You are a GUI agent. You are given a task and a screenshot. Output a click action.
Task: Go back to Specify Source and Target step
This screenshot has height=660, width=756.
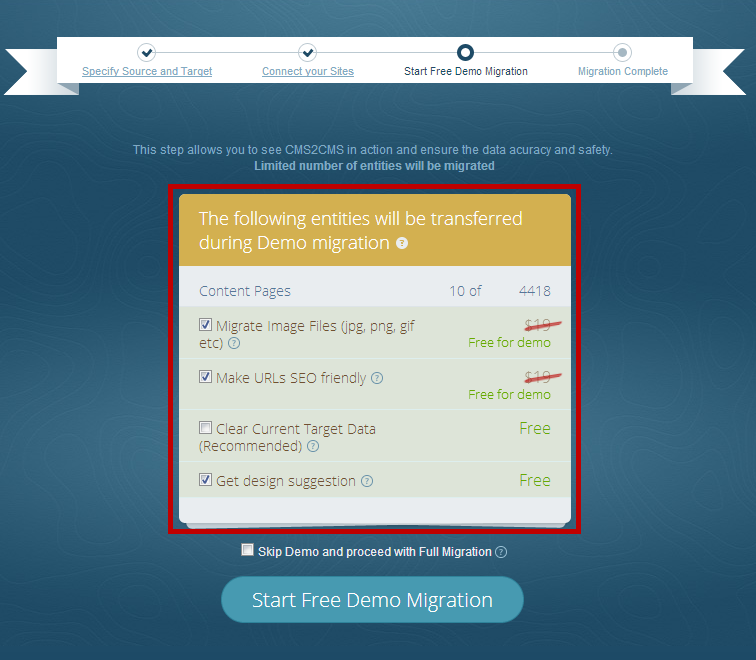point(147,71)
